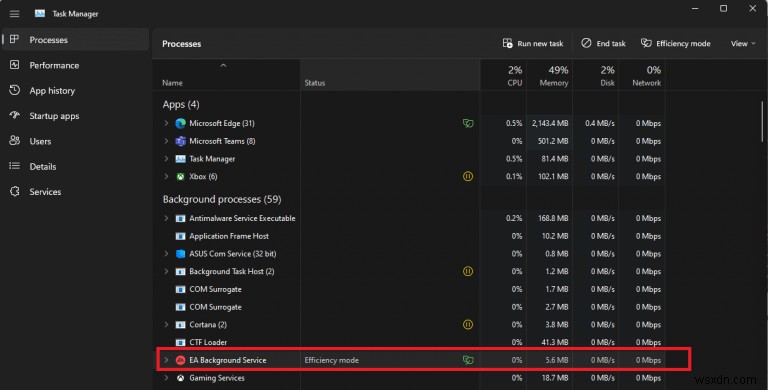Open the Services page
Screen dimensions: 768x390
76,192
